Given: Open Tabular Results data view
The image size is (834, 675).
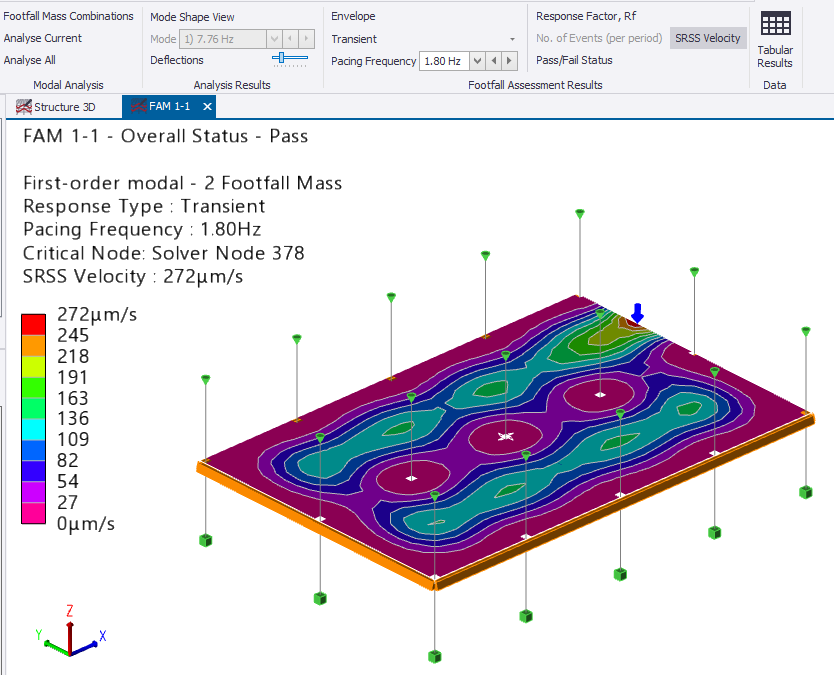Looking at the screenshot, I should click(x=775, y=40).
